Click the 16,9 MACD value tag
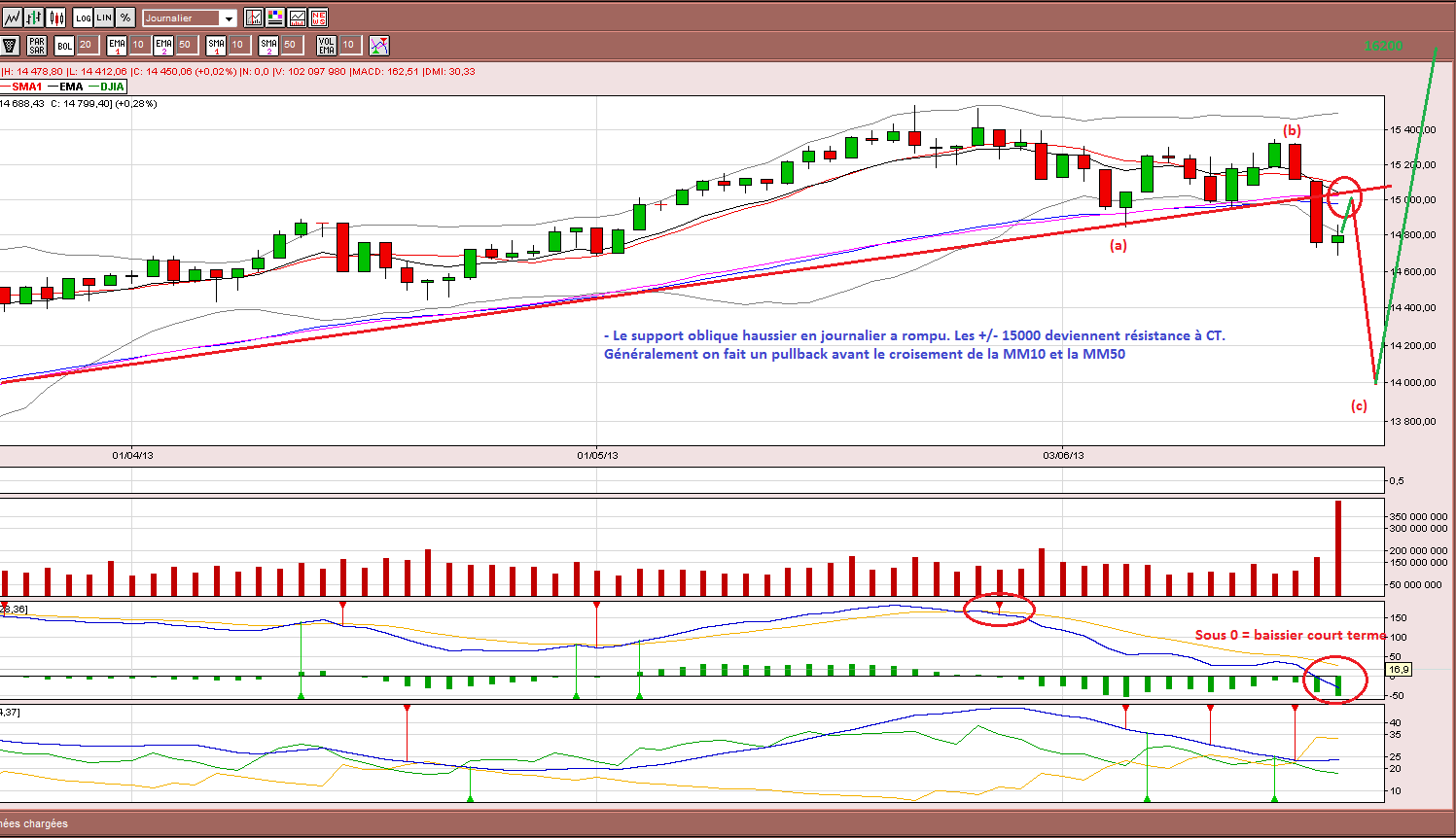1456x838 pixels. coord(1399,669)
